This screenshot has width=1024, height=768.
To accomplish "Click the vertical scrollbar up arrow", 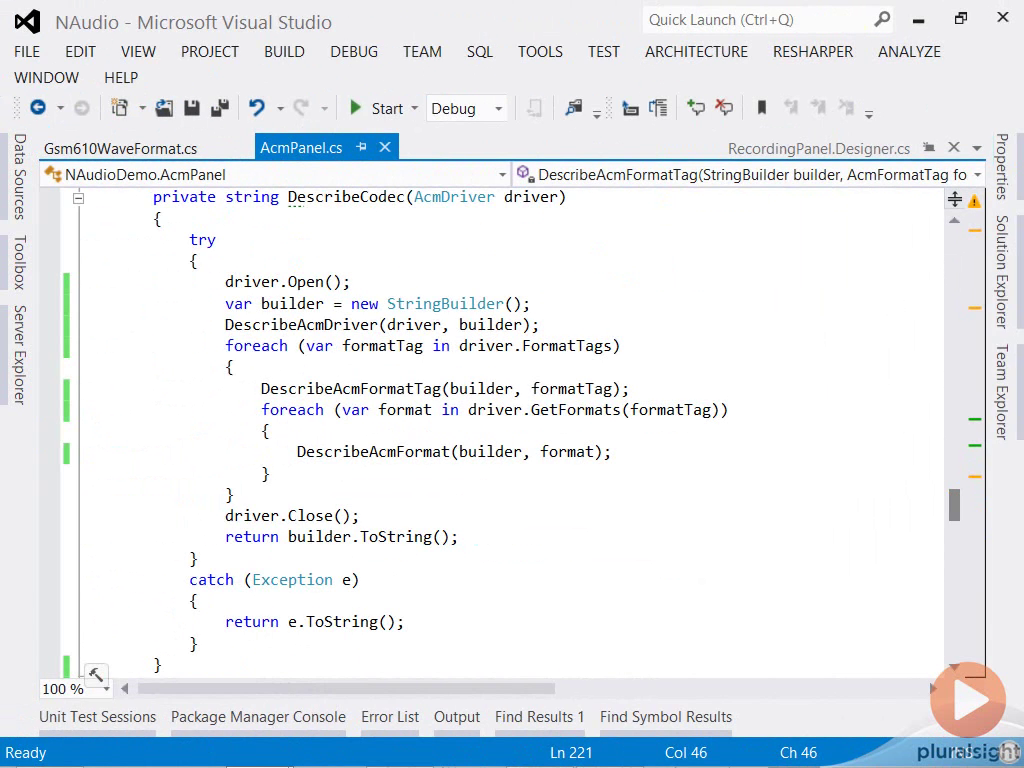I will 954,221.
